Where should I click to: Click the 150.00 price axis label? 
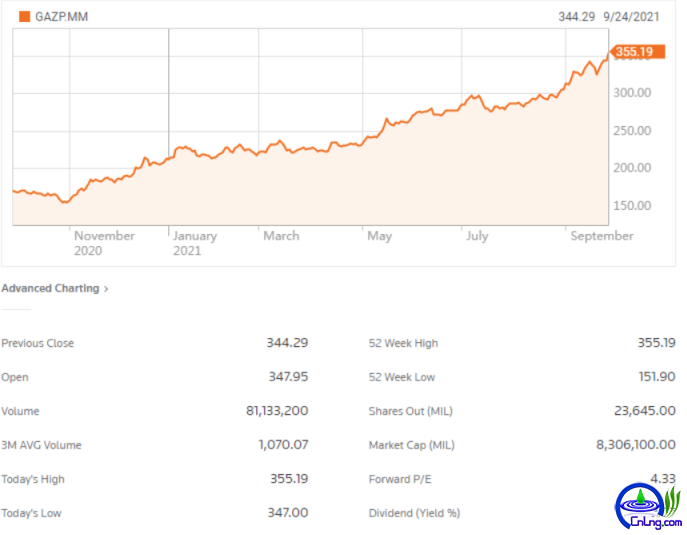pyautogui.click(x=632, y=205)
